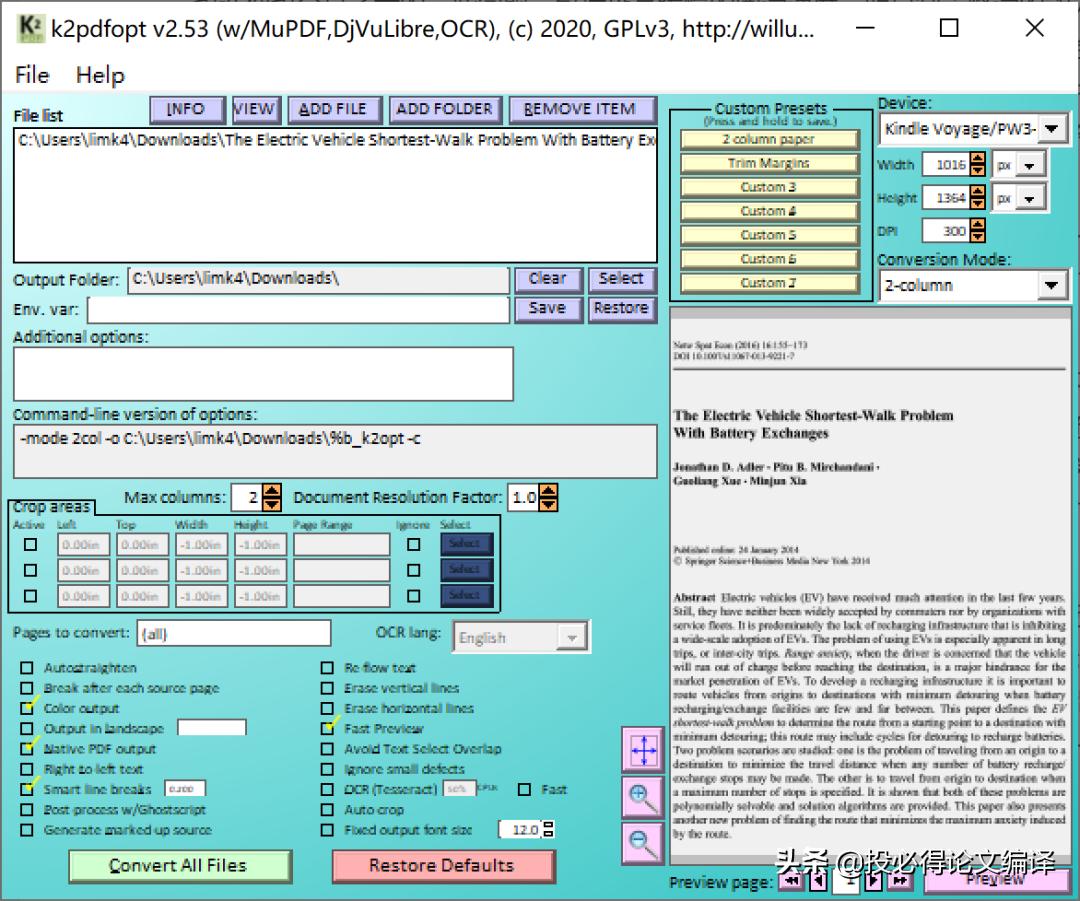
Task: Toggle Autostraighten checkbox
Action: [27, 667]
